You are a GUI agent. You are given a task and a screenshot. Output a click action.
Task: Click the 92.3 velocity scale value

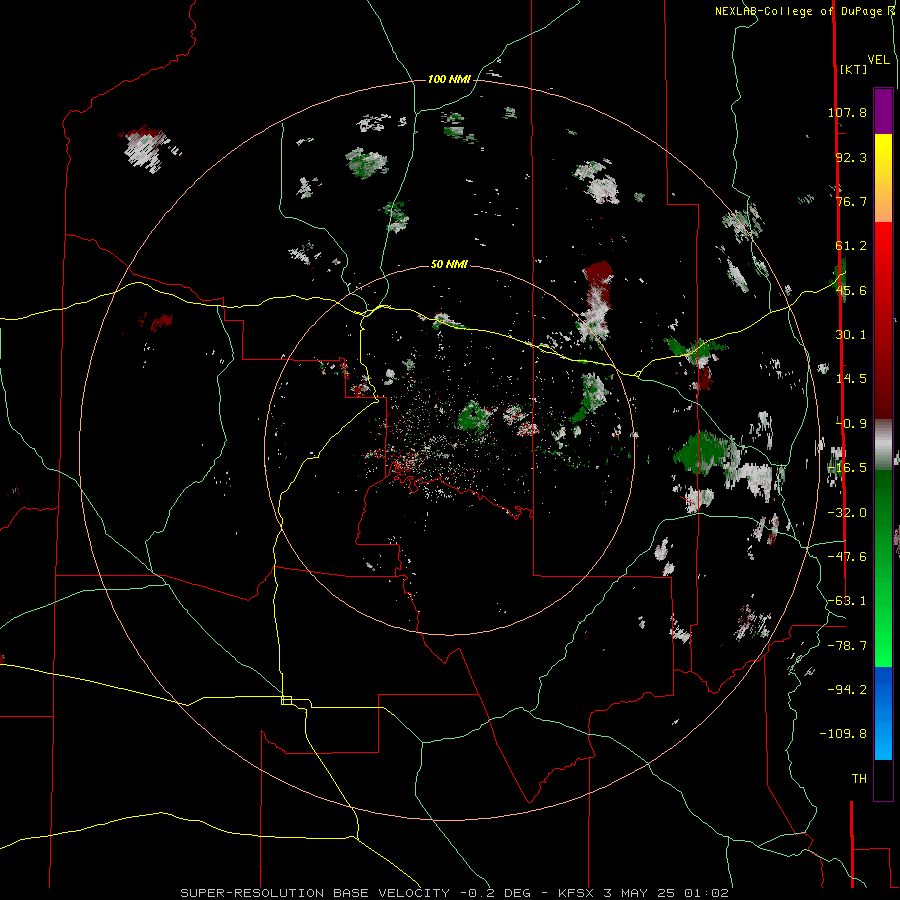(x=851, y=157)
